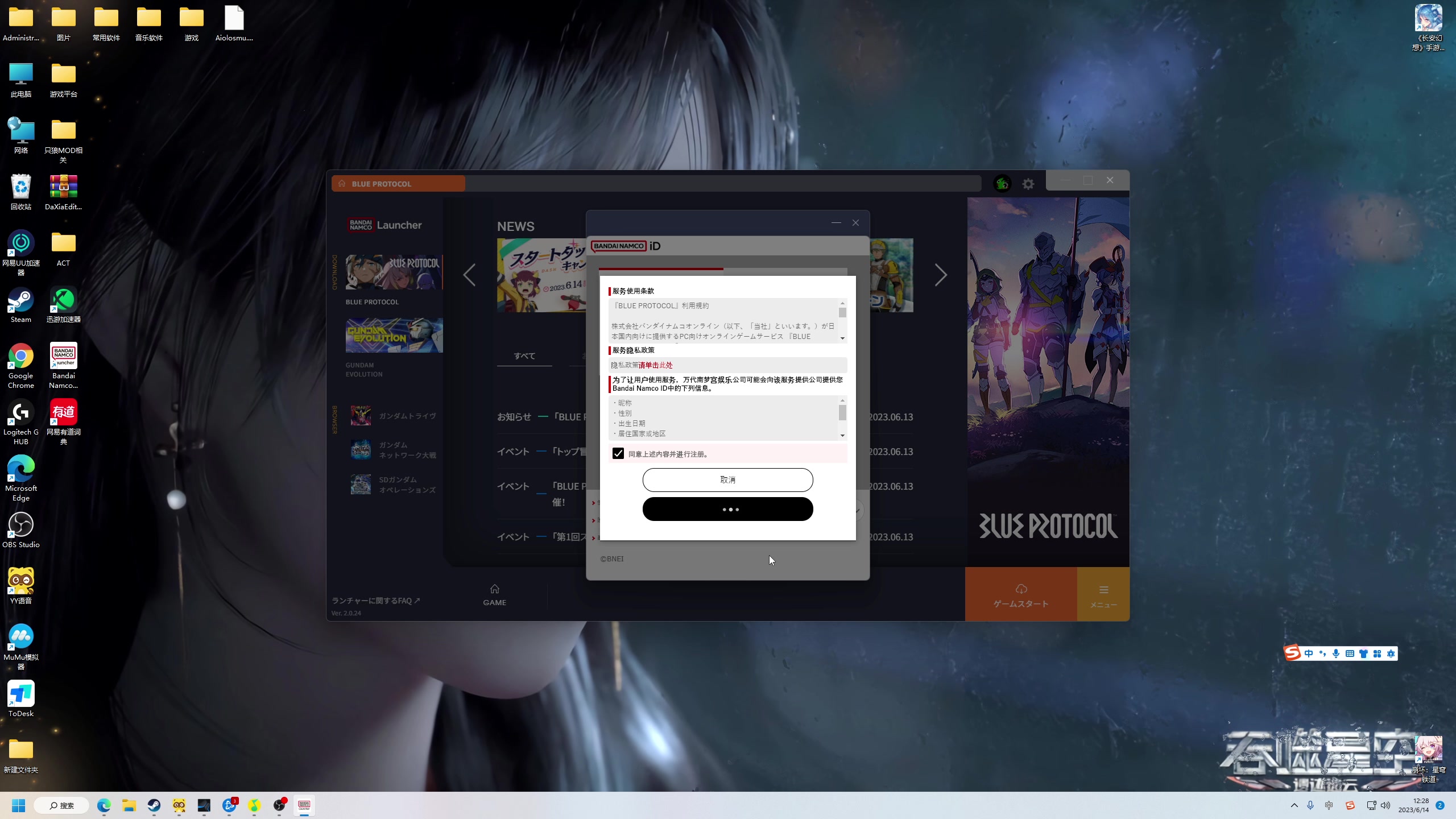This screenshot has width=1456, height=819.
Task: Click the black loading submit button
Action: (x=728, y=509)
